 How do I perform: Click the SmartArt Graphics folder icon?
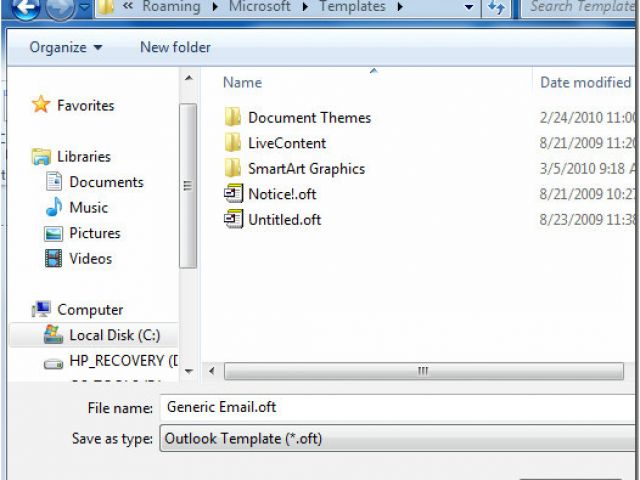[x=233, y=168]
